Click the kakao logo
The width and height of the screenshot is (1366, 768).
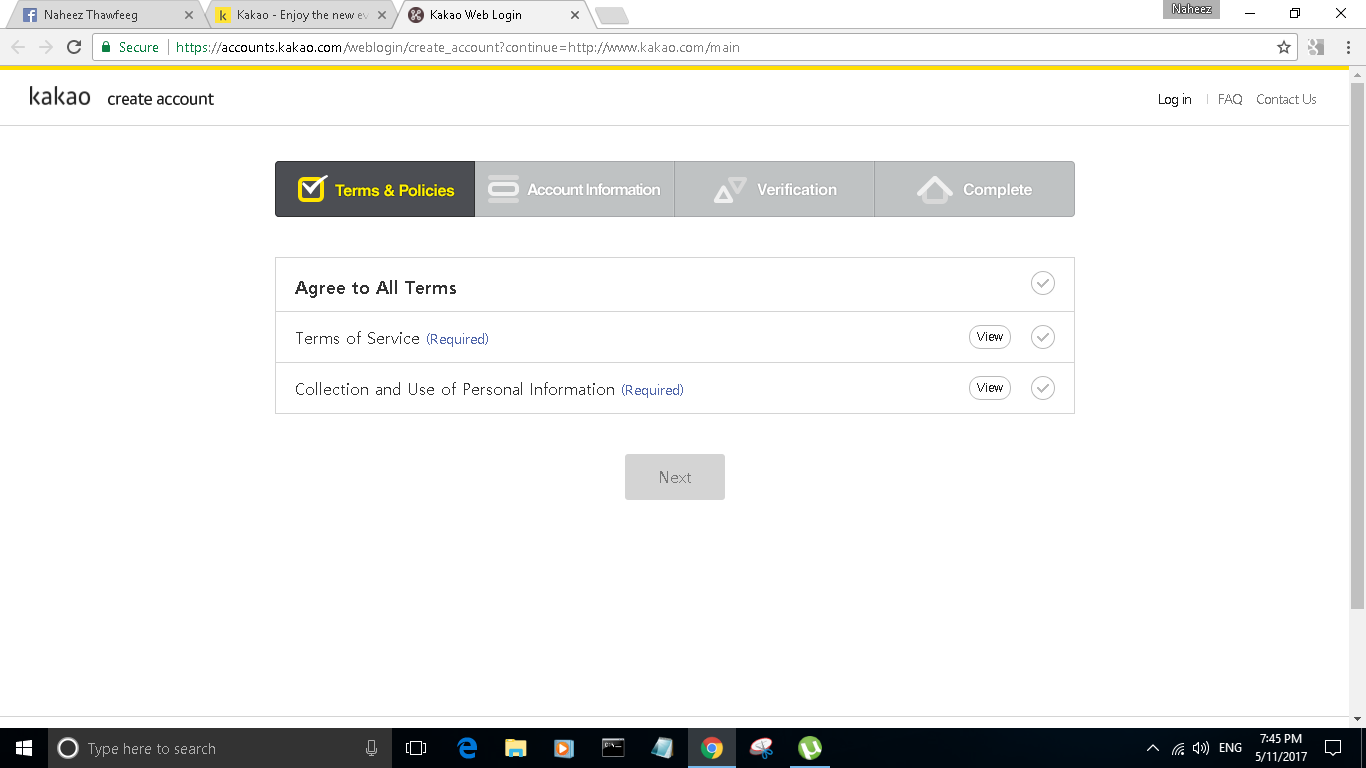[x=60, y=97]
